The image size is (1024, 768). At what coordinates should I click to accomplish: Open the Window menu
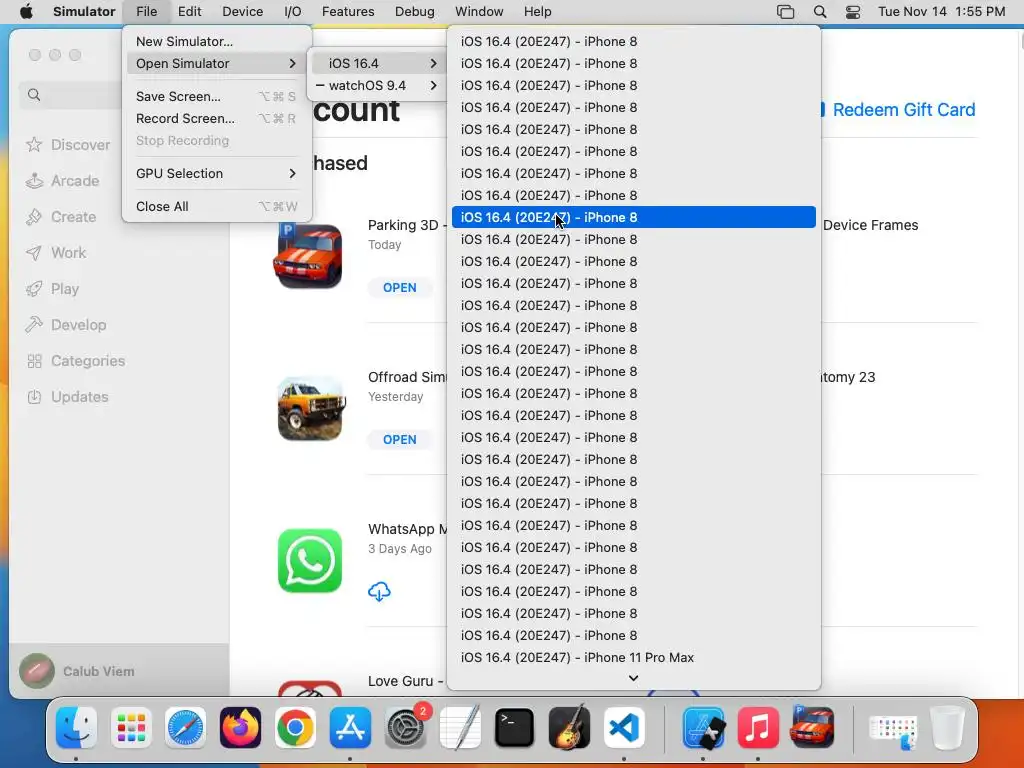click(479, 12)
